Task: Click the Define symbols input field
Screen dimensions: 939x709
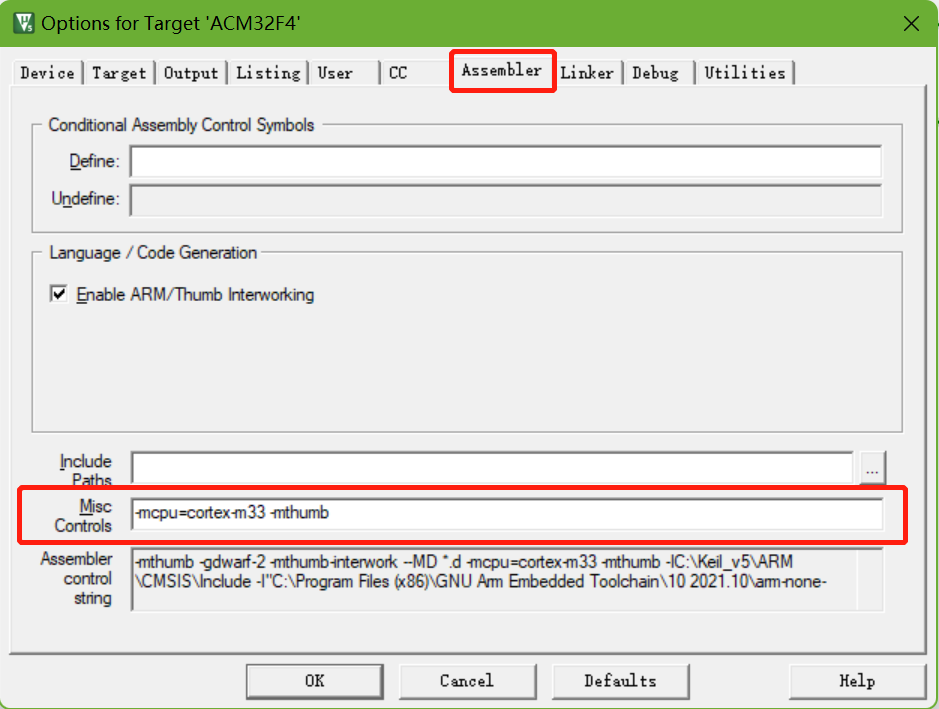Action: pyautogui.click(x=505, y=161)
